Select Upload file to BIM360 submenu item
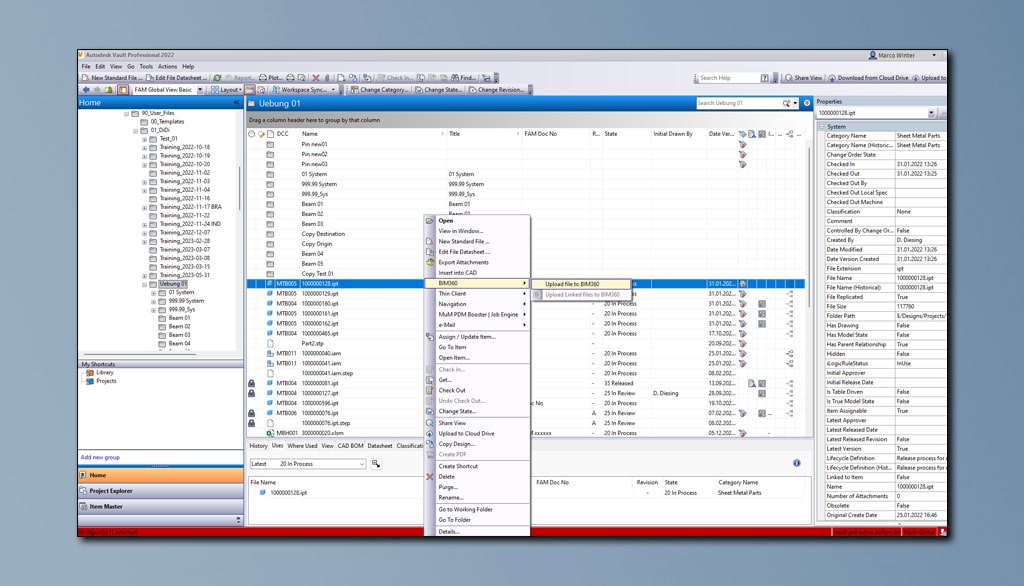 (x=573, y=283)
